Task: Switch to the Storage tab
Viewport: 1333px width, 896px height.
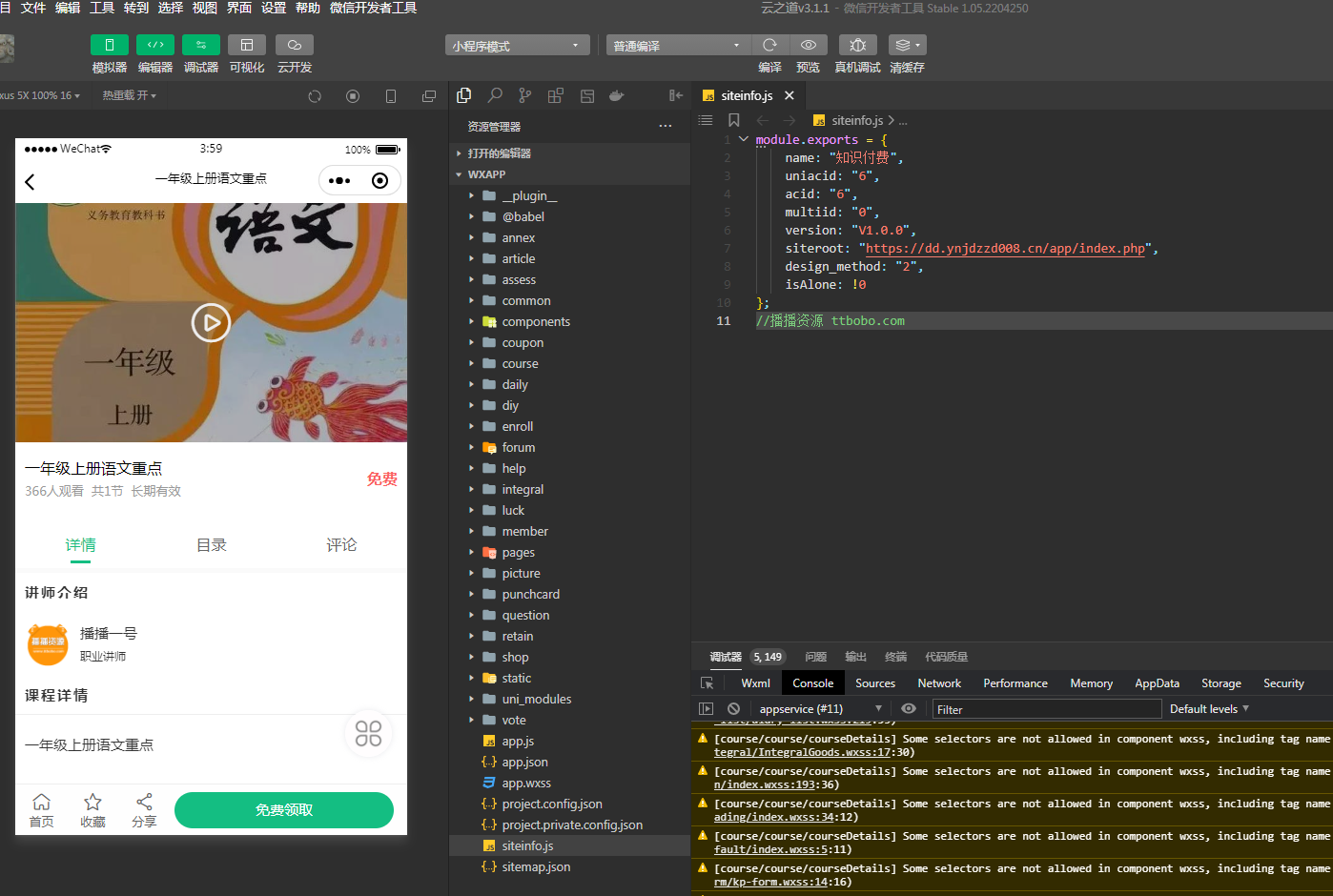Action: point(1221,683)
